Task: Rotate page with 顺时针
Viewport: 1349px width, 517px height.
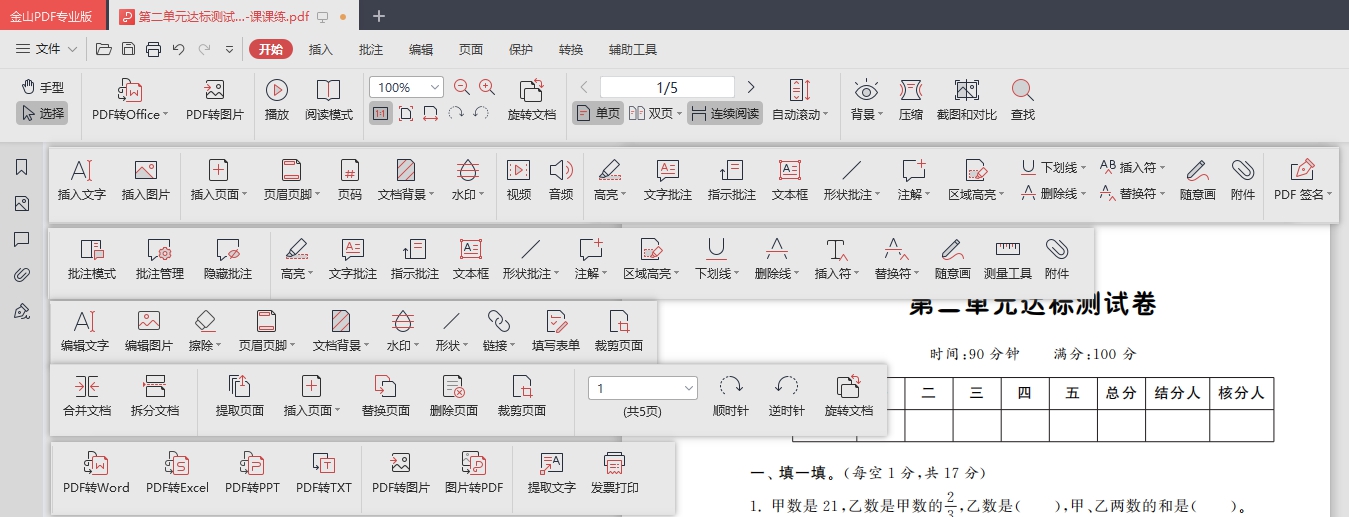Action: pos(731,397)
